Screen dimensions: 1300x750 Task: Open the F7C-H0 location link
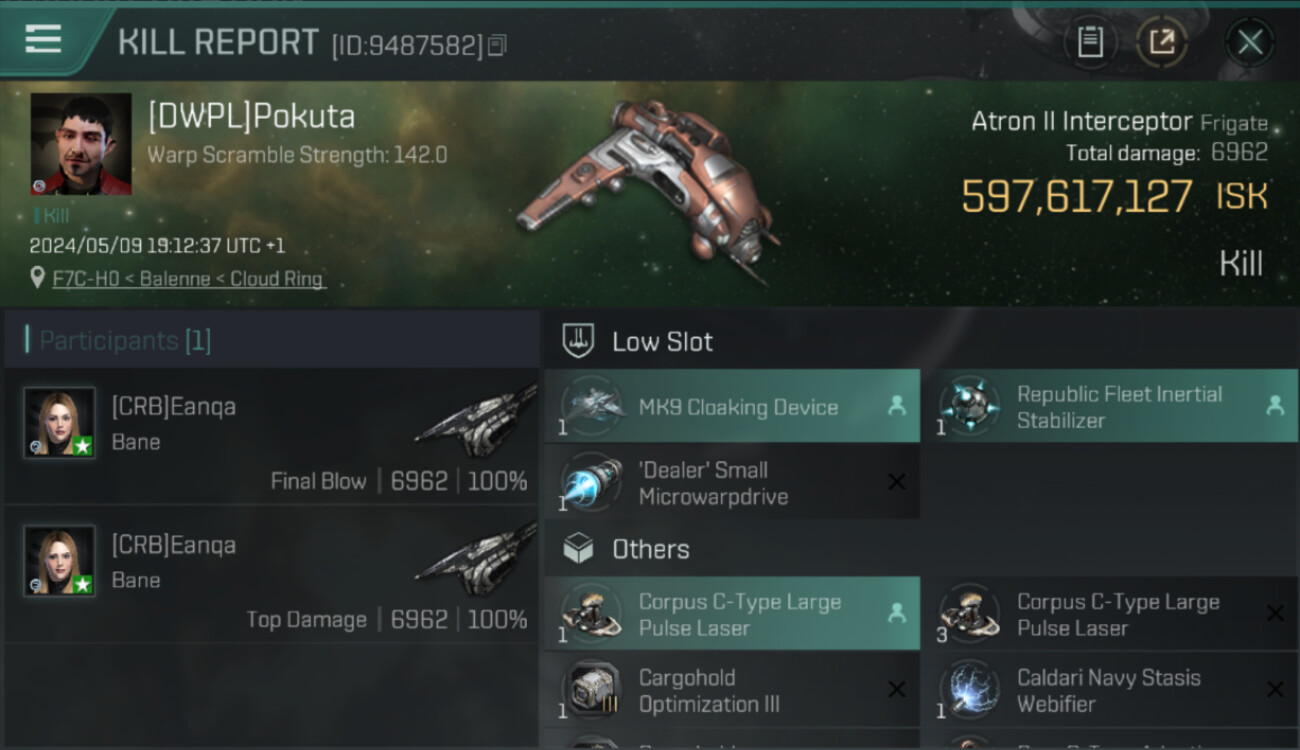click(x=189, y=279)
